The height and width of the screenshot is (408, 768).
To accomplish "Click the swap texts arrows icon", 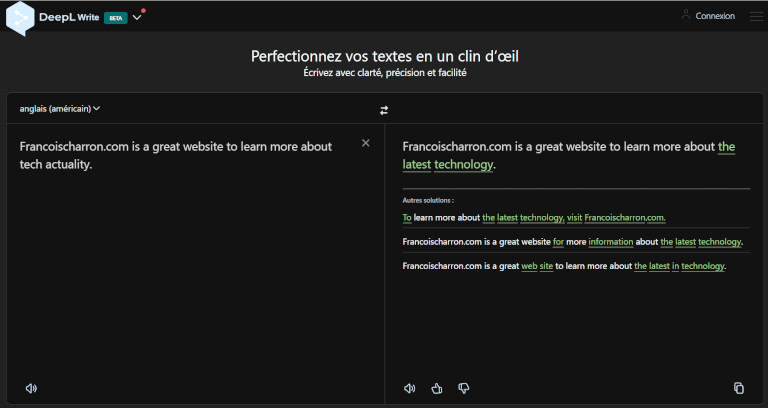I will coord(384,110).
